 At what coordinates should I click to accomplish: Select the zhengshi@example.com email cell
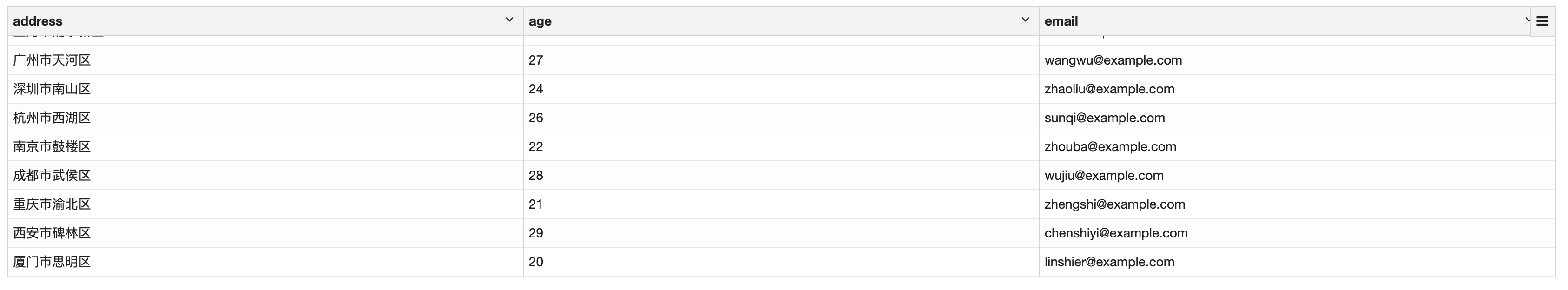[x=1114, y=204]
